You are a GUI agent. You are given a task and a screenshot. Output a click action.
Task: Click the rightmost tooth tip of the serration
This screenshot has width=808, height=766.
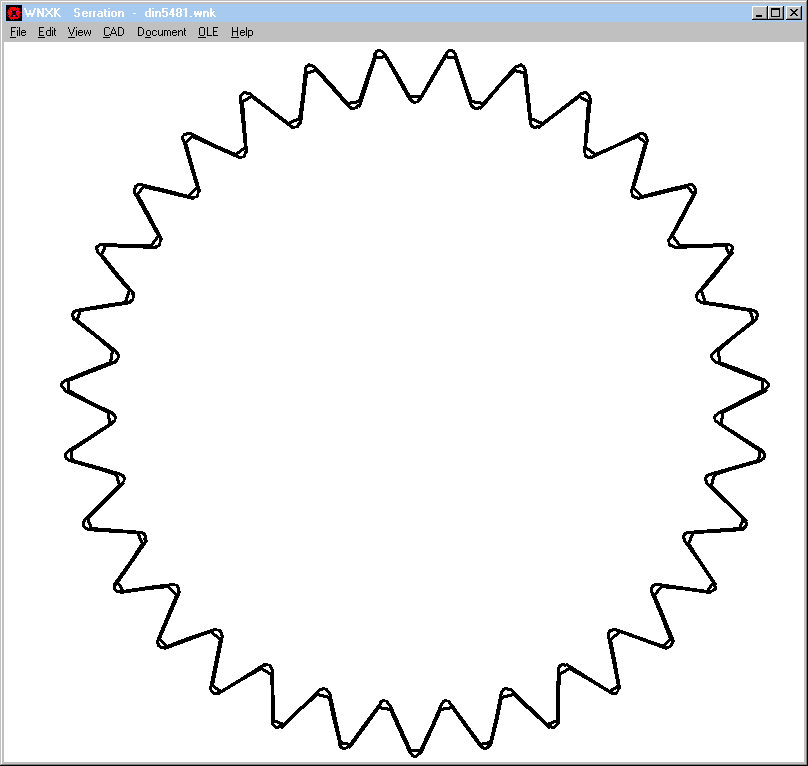click(x=765, y=385)
